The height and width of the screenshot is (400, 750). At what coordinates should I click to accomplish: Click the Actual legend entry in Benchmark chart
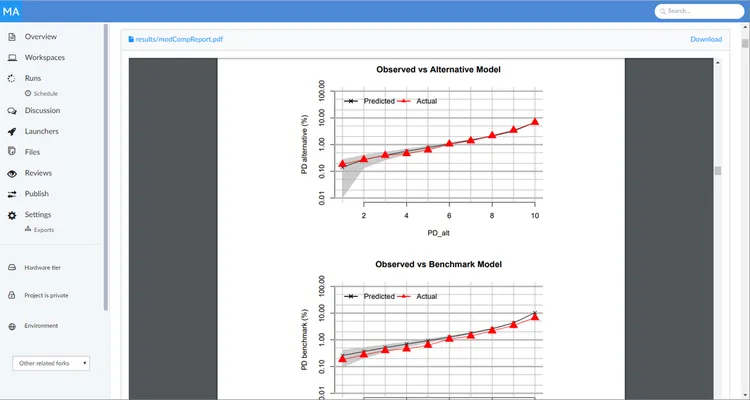tap(418, 296)
